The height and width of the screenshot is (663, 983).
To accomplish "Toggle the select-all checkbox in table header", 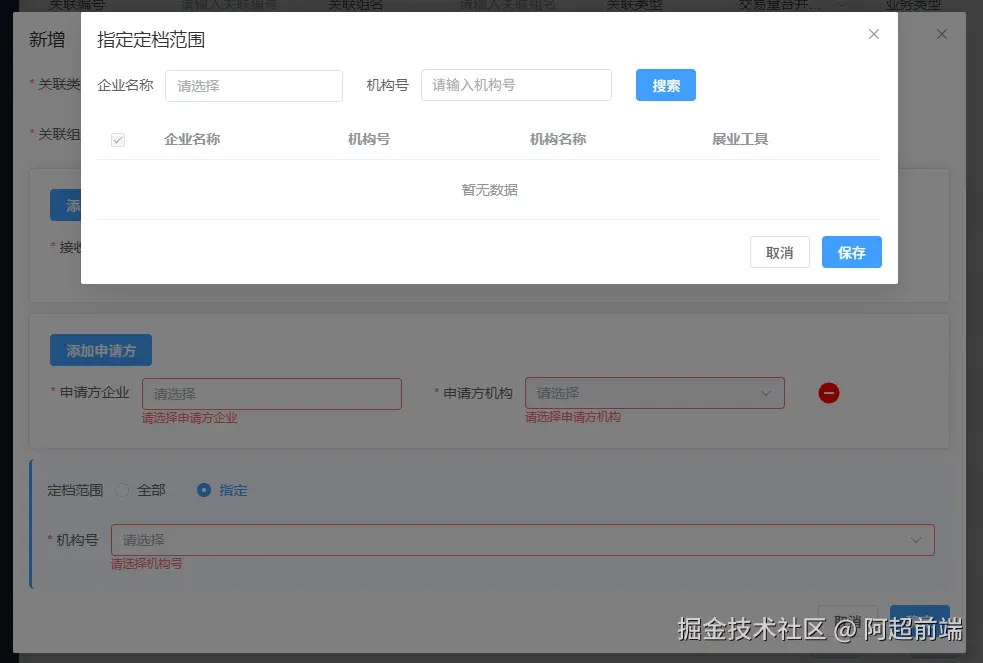I will pos(118,140).
